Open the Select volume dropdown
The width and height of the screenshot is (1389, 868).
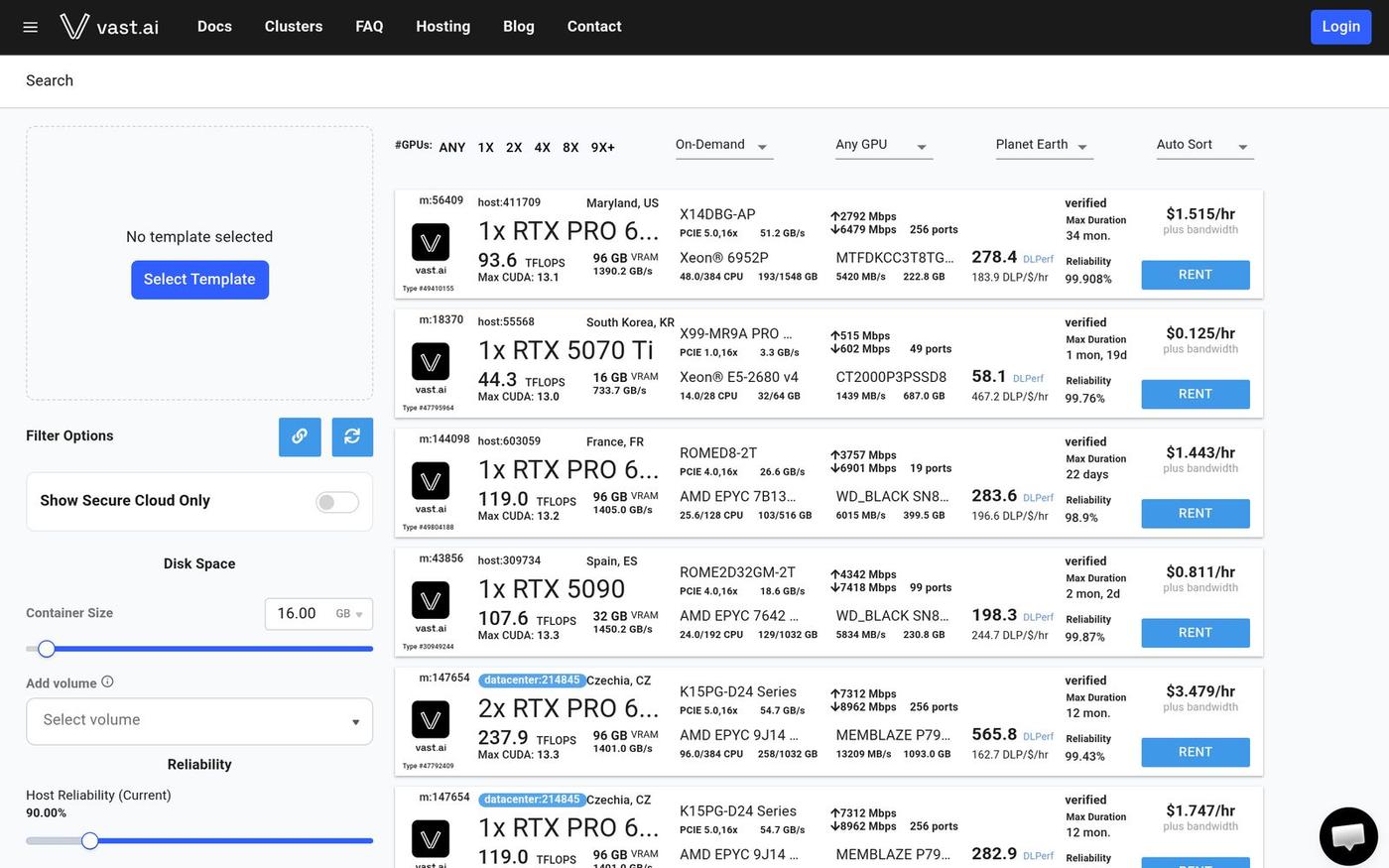click(x=199, y=721)
